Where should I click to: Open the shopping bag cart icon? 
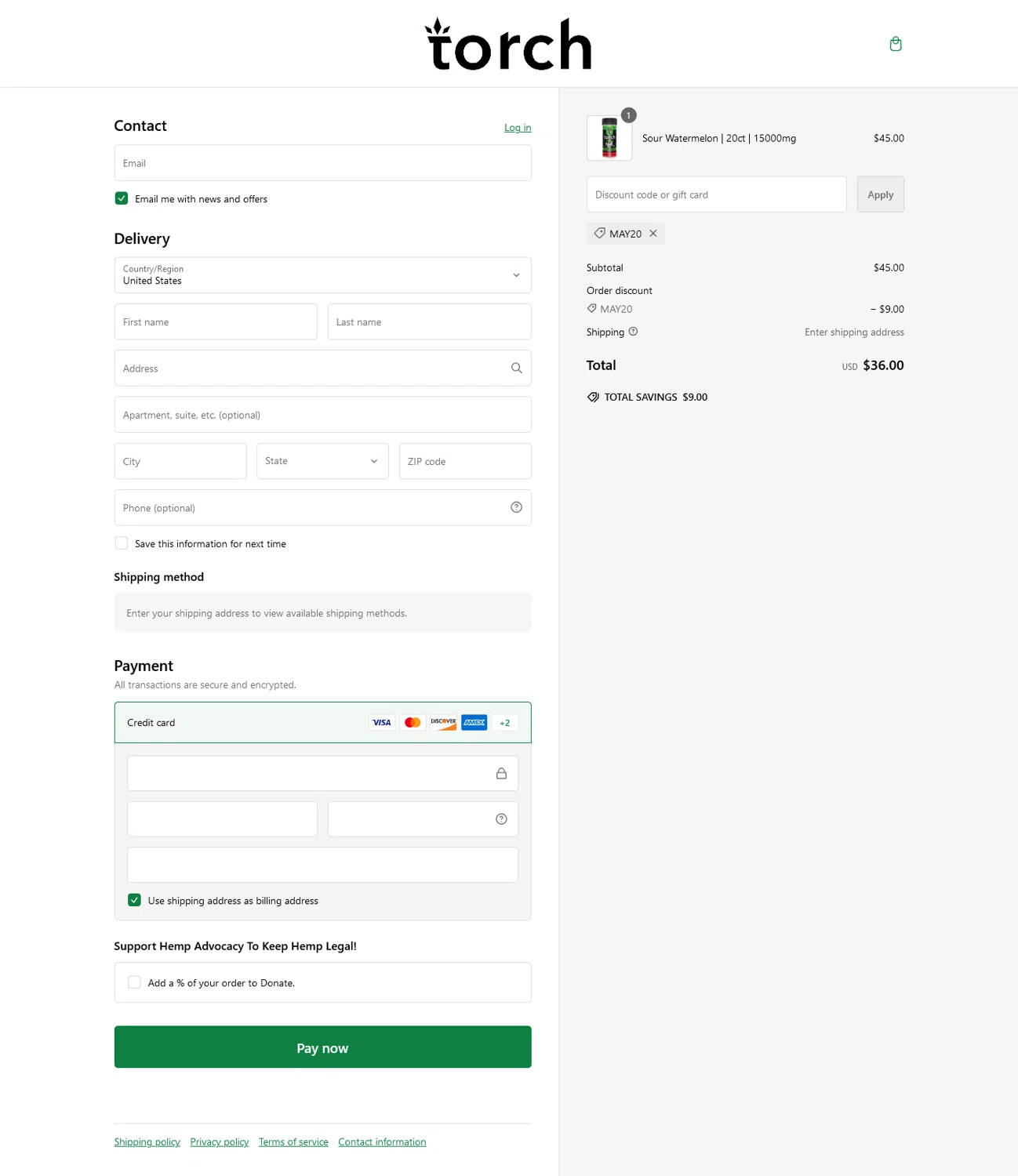tap(896, 44)
